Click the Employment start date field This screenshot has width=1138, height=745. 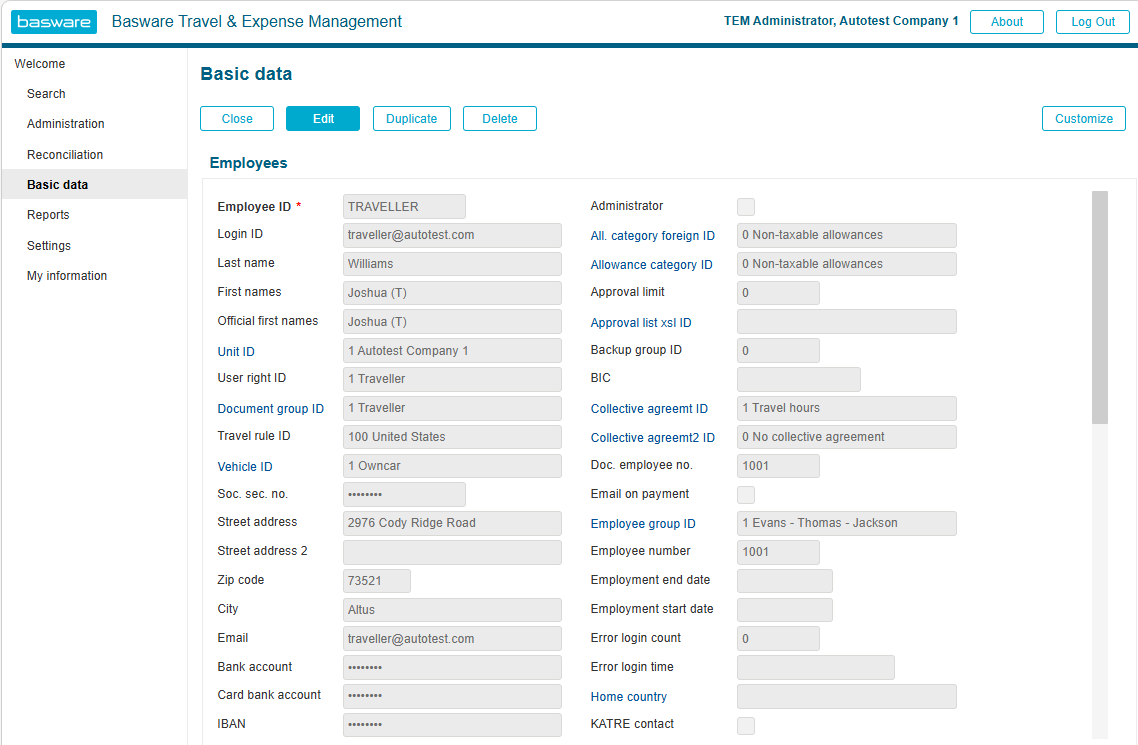pyautogui.click(x=785, y=610)
